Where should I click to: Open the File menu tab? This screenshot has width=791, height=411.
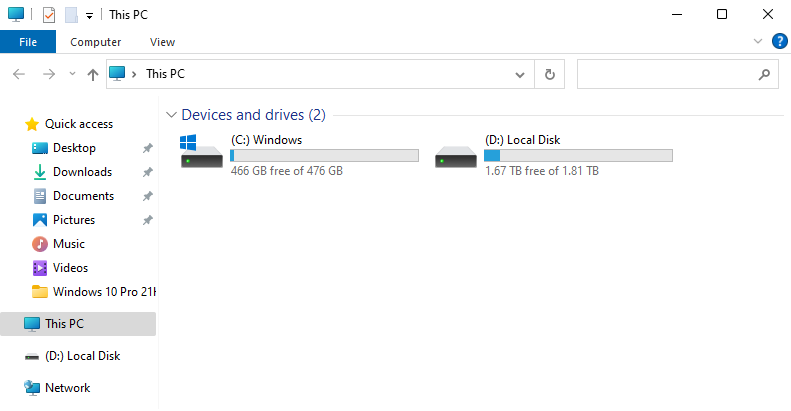(x=28, y=42)
